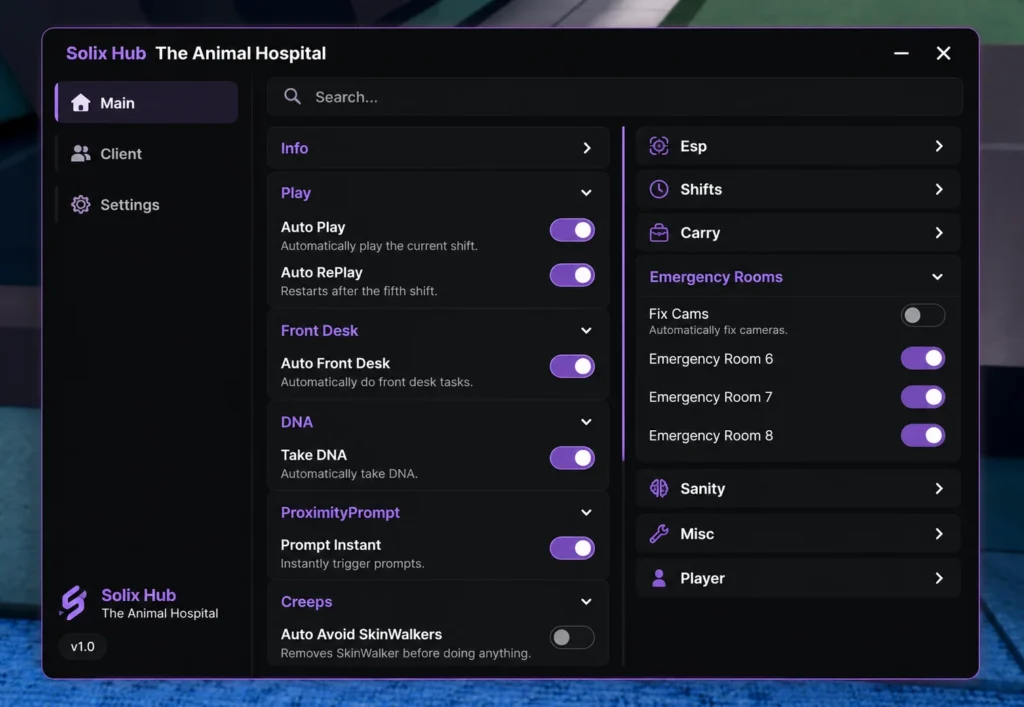1024x707 pixels.
Task: Click the Sanity brain icon
Action: pyautogui.click(x=659, y=488)
